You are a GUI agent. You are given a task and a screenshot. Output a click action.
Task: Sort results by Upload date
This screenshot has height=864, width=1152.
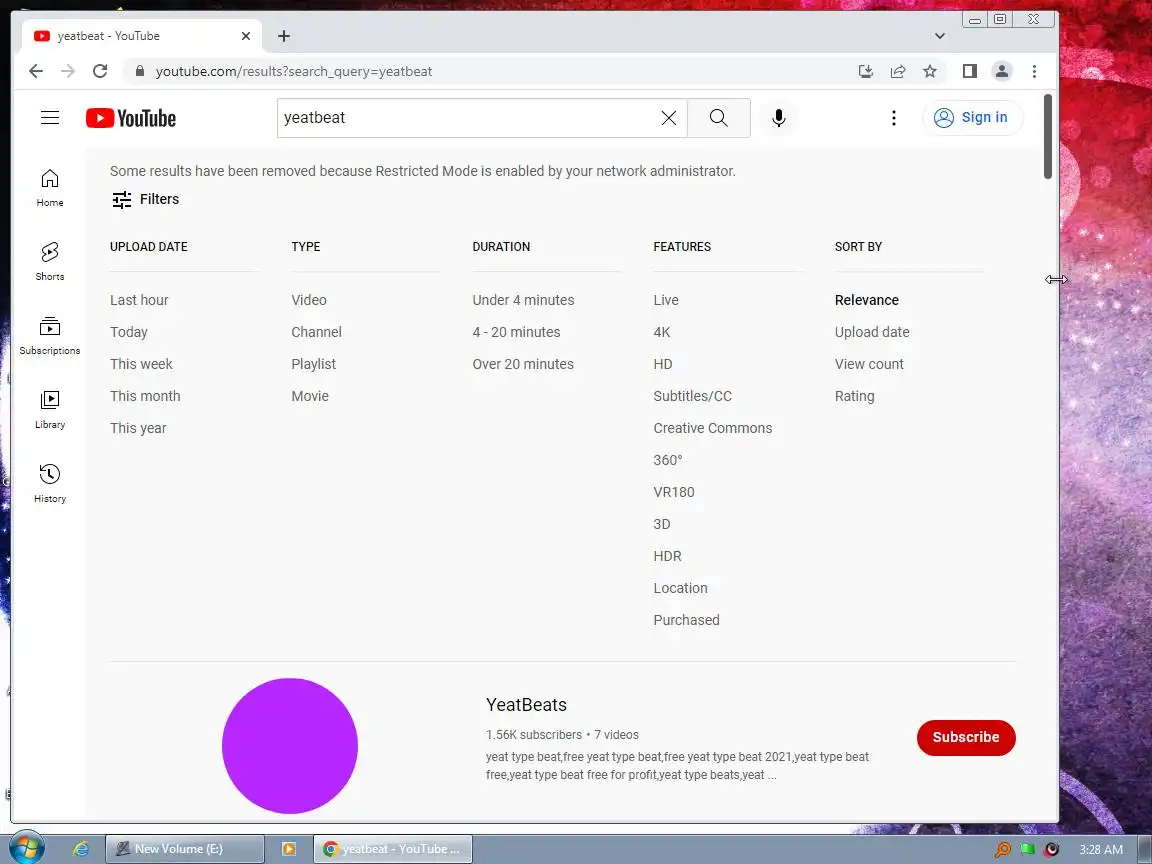click(871, 332)
